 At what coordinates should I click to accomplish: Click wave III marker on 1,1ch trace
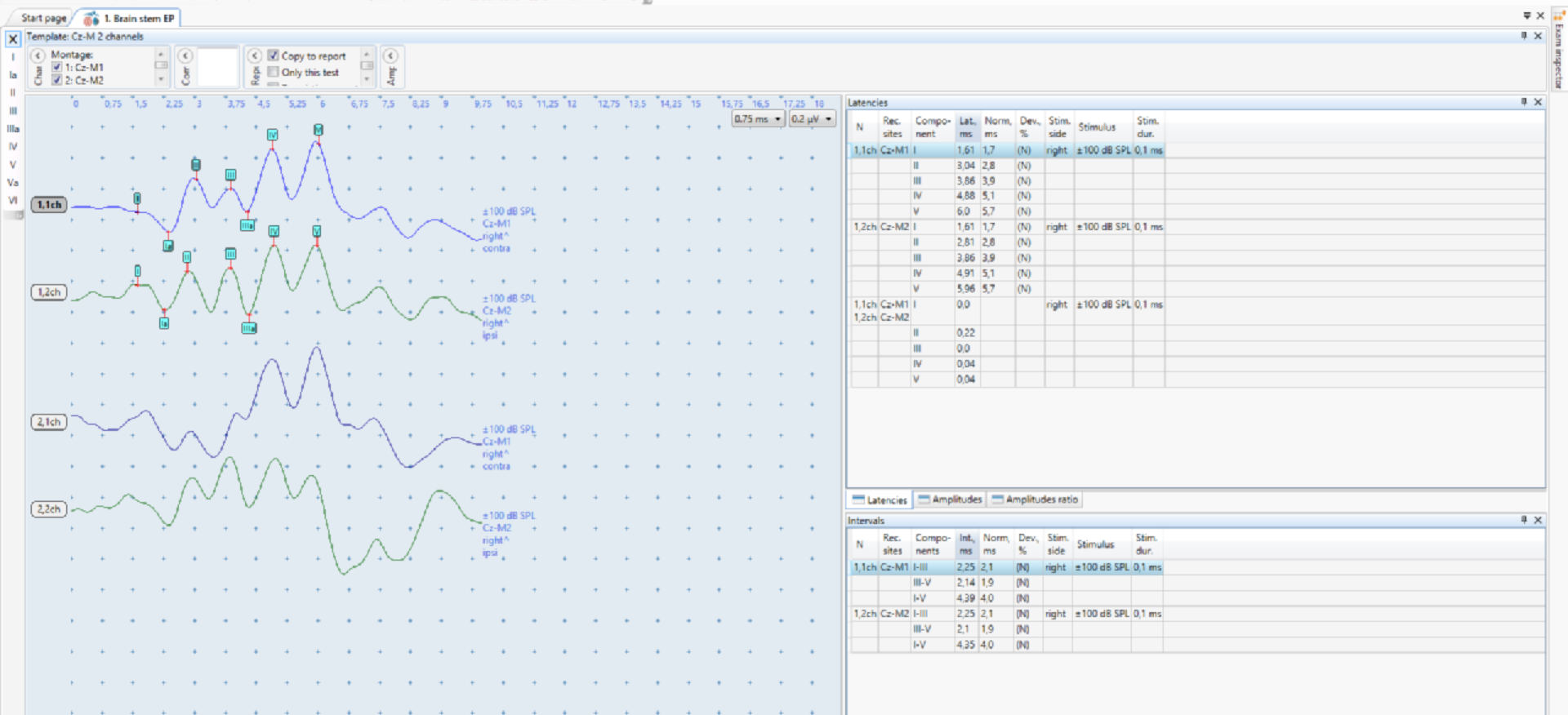[231, 175]
